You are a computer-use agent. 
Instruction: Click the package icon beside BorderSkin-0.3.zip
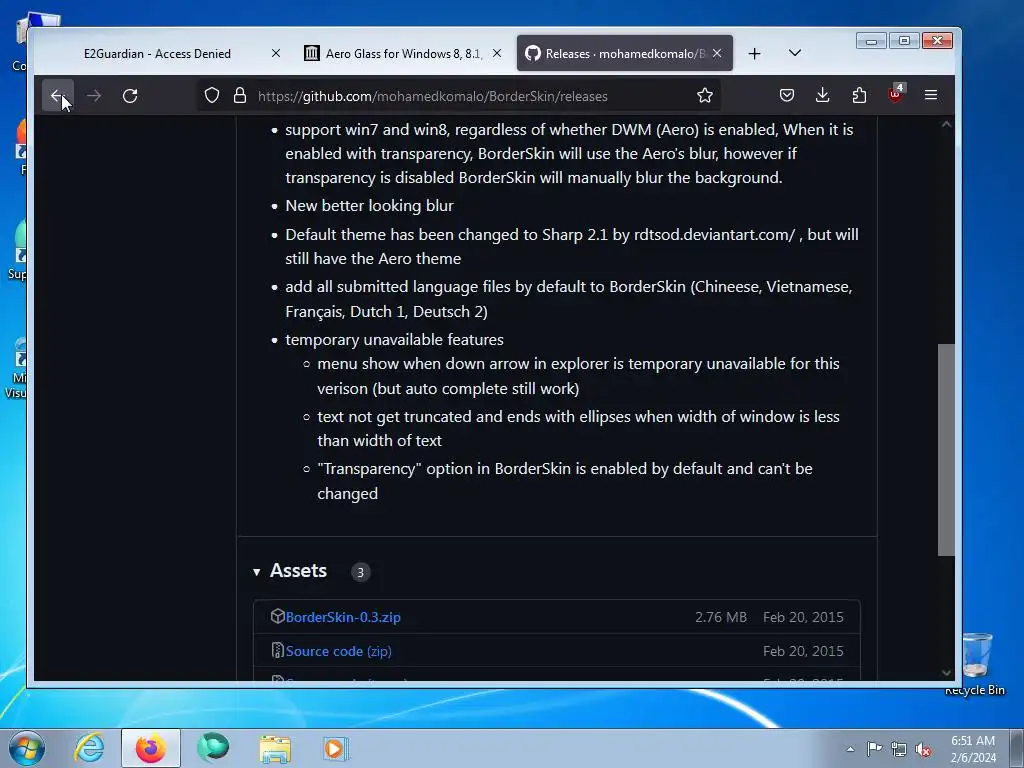[278, 616]
